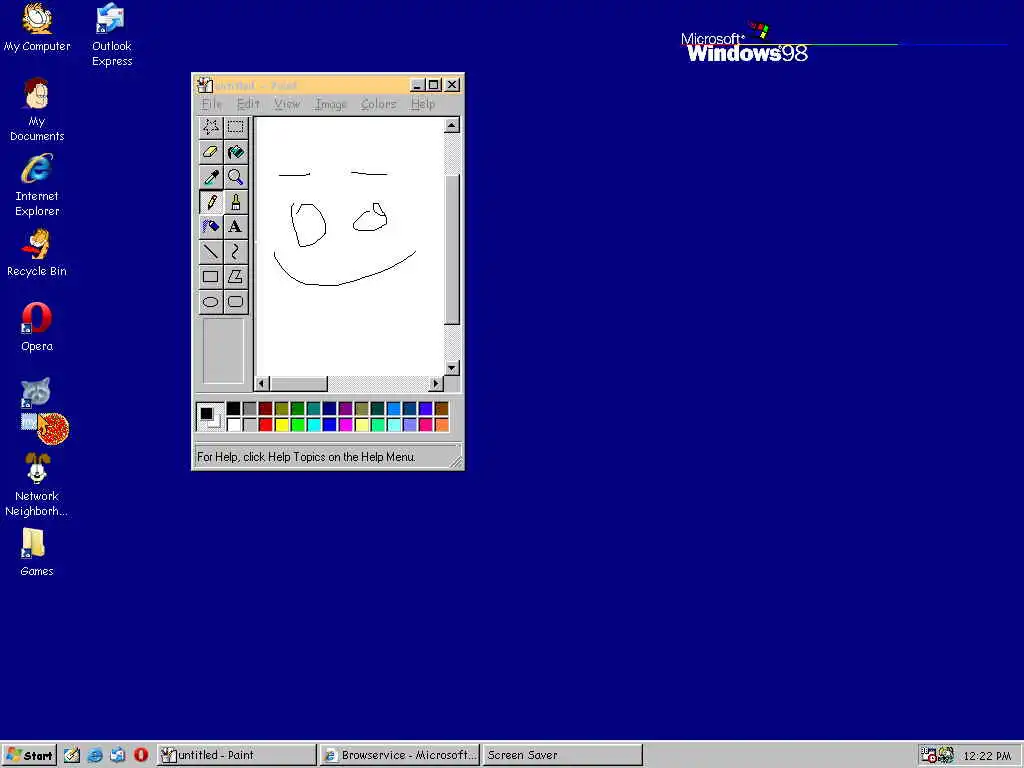The image size is (1024, 768).
Task: Pick the Eraser tool
Action: (x=210, y=152)
